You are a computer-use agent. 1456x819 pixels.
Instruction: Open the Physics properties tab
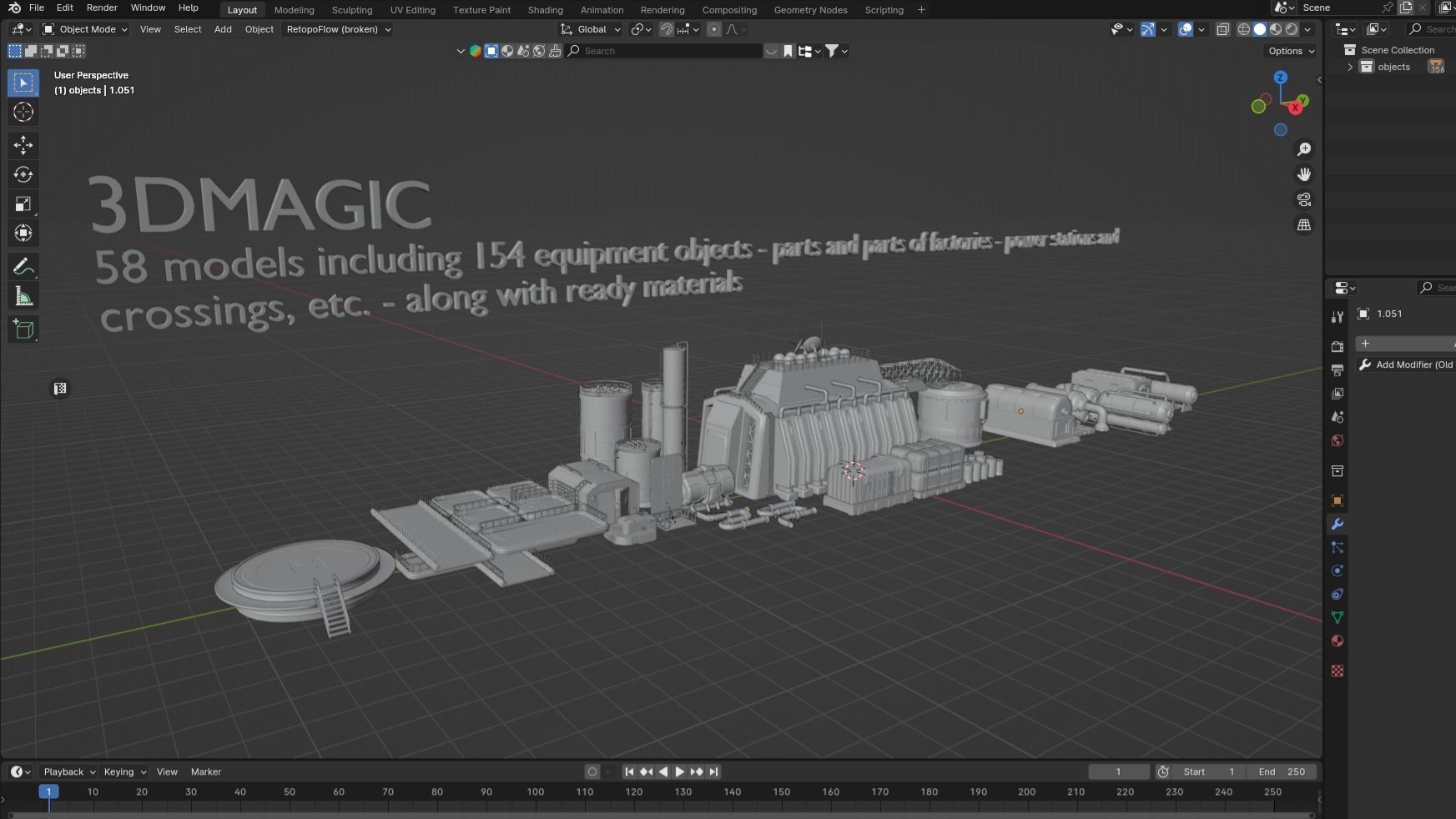(x=1338, y=570)
